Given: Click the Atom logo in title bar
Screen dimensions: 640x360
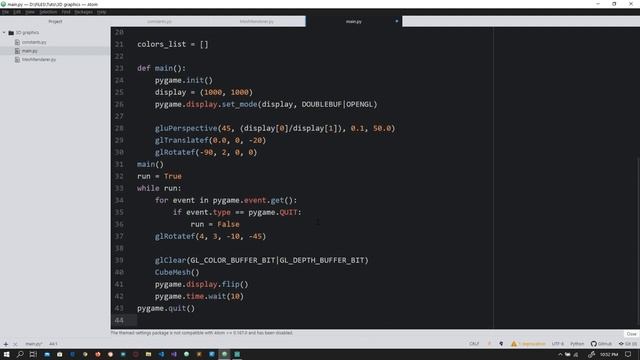Looking at the screenshot, I should tap(3, 4).
